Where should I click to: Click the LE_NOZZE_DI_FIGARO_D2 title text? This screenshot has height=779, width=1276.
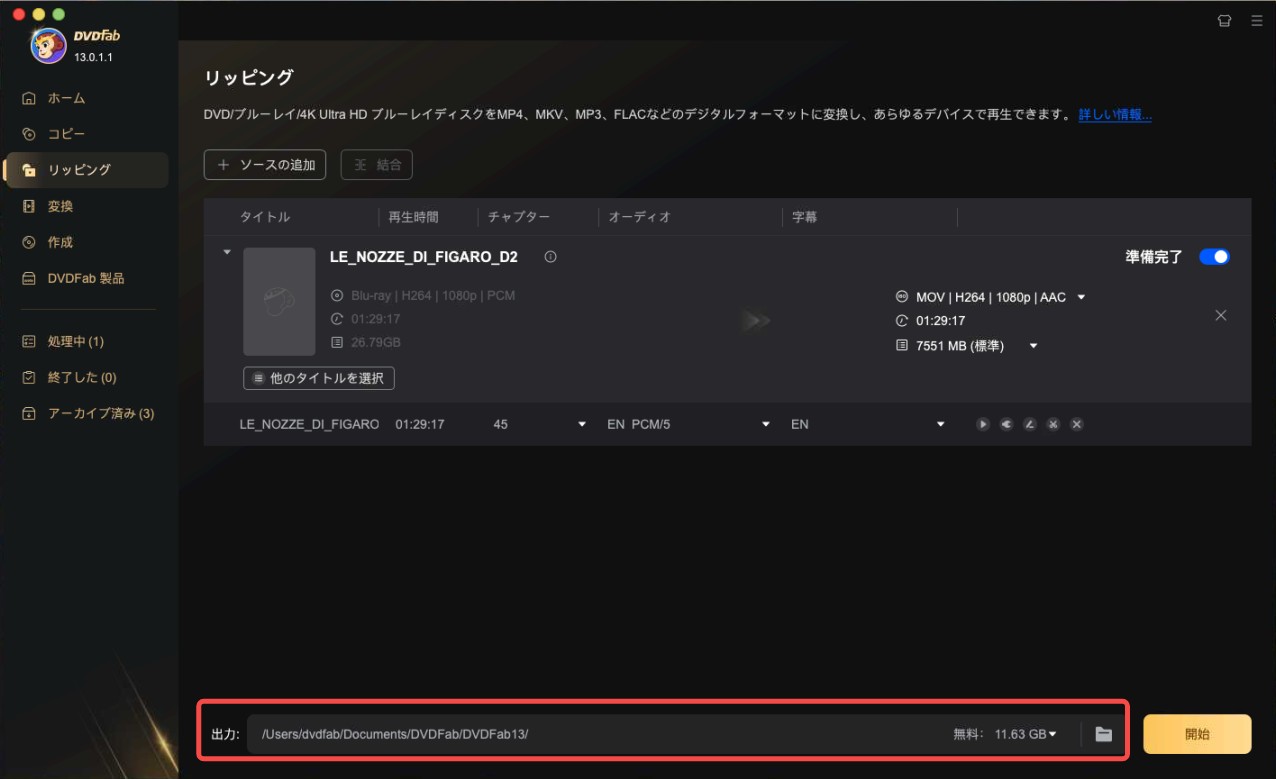pos(424,257)
